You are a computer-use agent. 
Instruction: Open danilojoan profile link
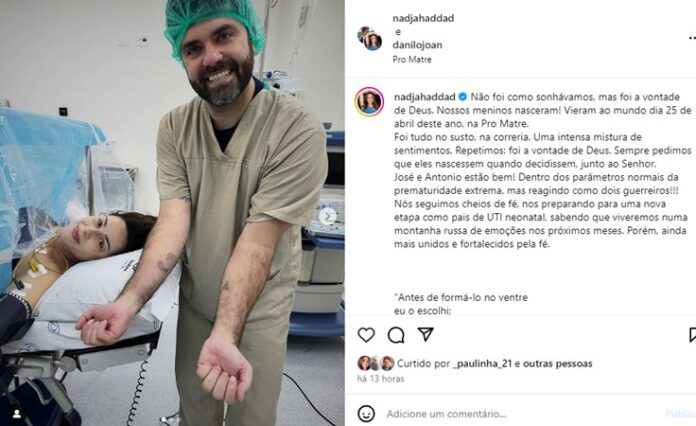click(x=417, y=45)
